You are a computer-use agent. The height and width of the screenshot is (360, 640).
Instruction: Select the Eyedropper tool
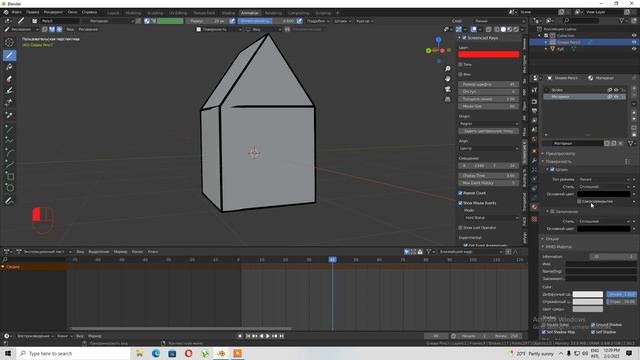[9, 116]
